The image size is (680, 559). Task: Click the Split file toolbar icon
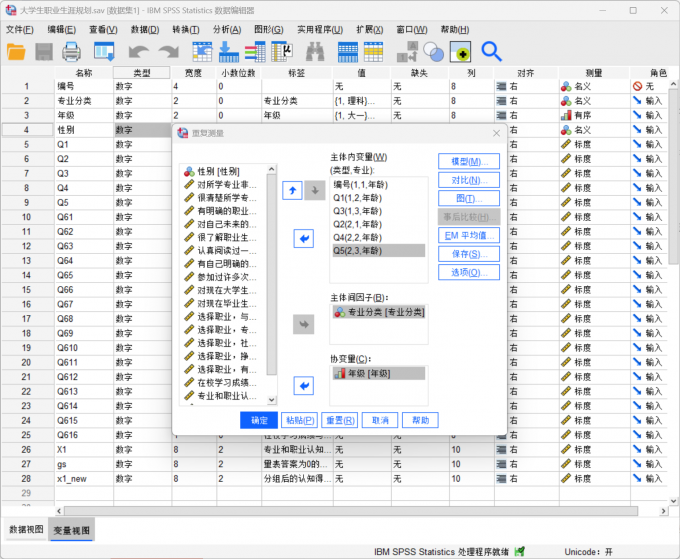407,52
